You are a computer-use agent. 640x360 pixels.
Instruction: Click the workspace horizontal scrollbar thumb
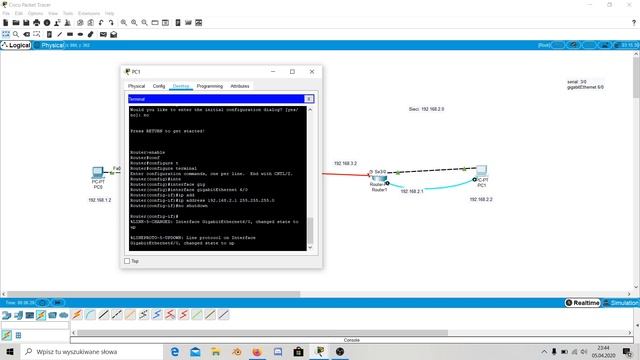pos(153,294)
